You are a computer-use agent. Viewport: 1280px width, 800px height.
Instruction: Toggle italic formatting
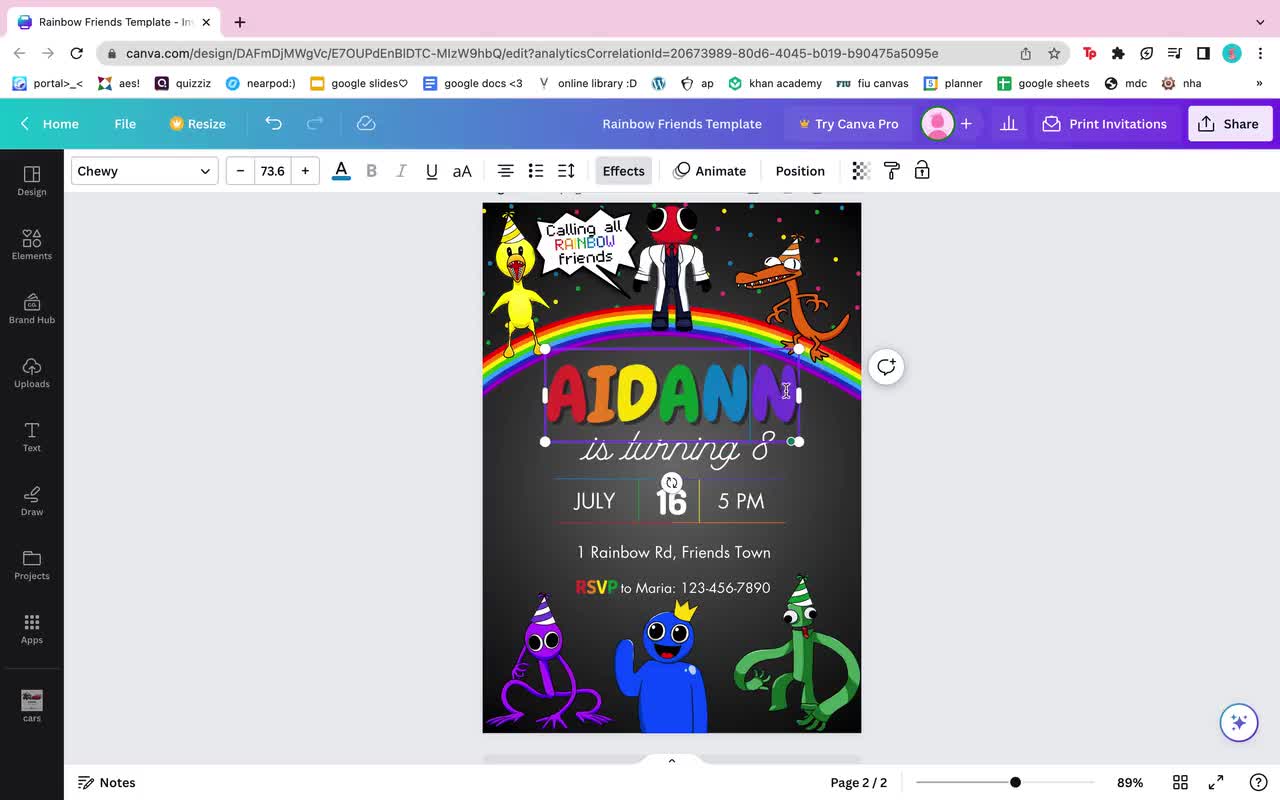pyautogui.click(x=401, y=171)
